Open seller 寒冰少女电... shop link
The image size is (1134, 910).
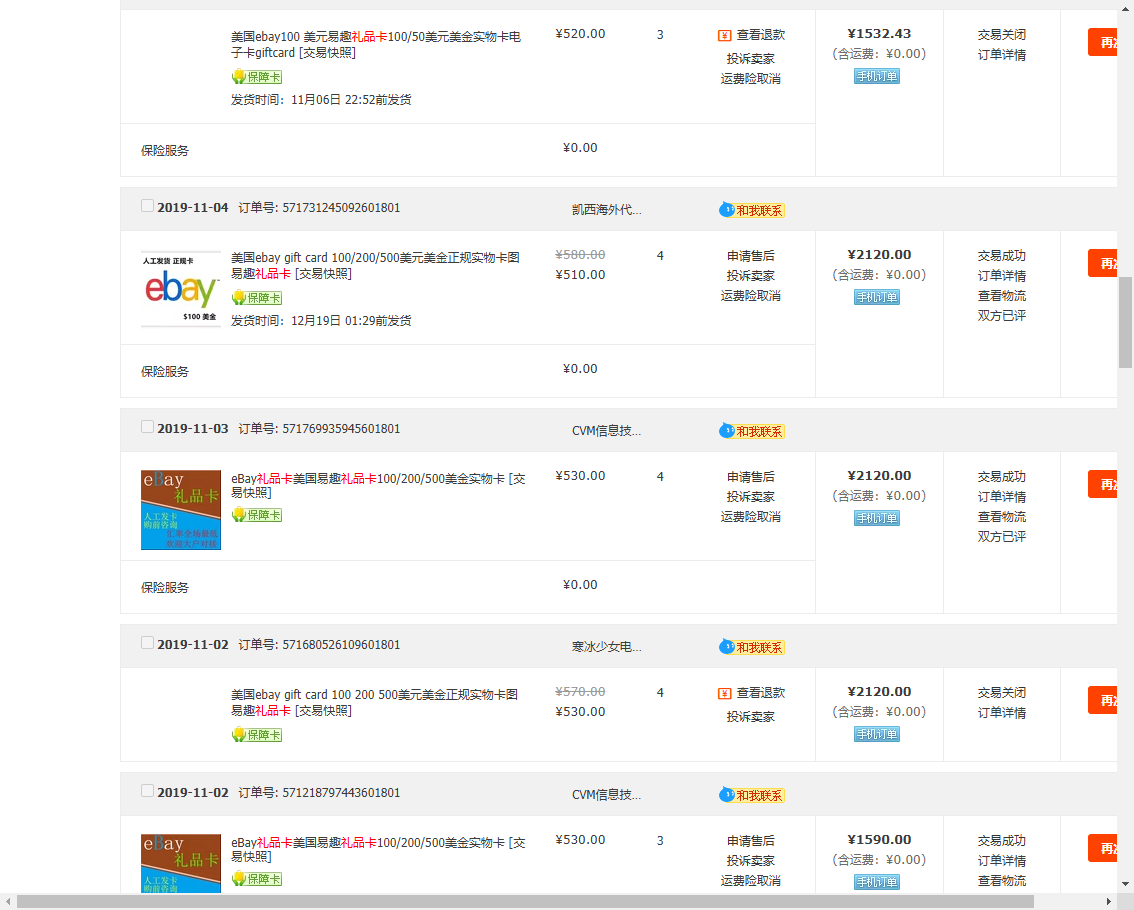[607, 647]
